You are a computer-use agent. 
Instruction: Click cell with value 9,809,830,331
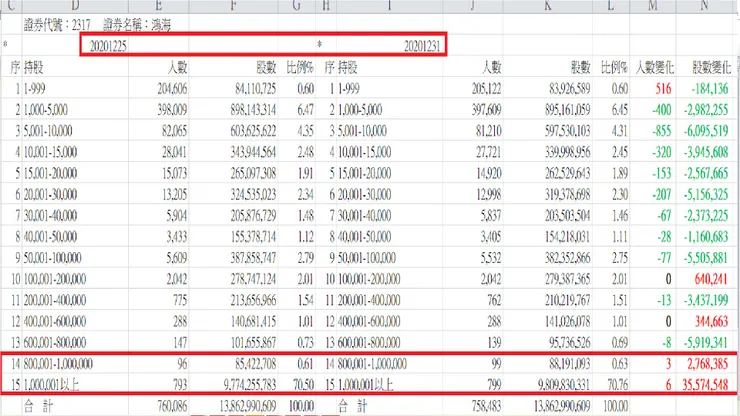(x=564, y=385)
